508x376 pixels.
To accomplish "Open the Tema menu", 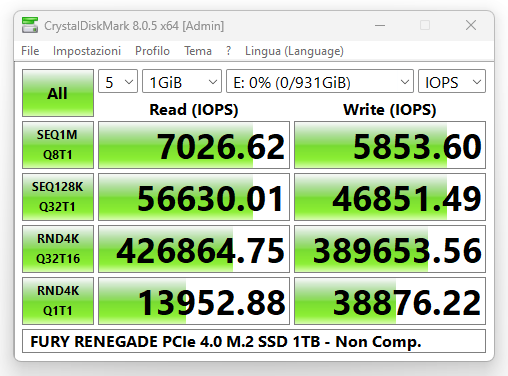I will [198, 51].
